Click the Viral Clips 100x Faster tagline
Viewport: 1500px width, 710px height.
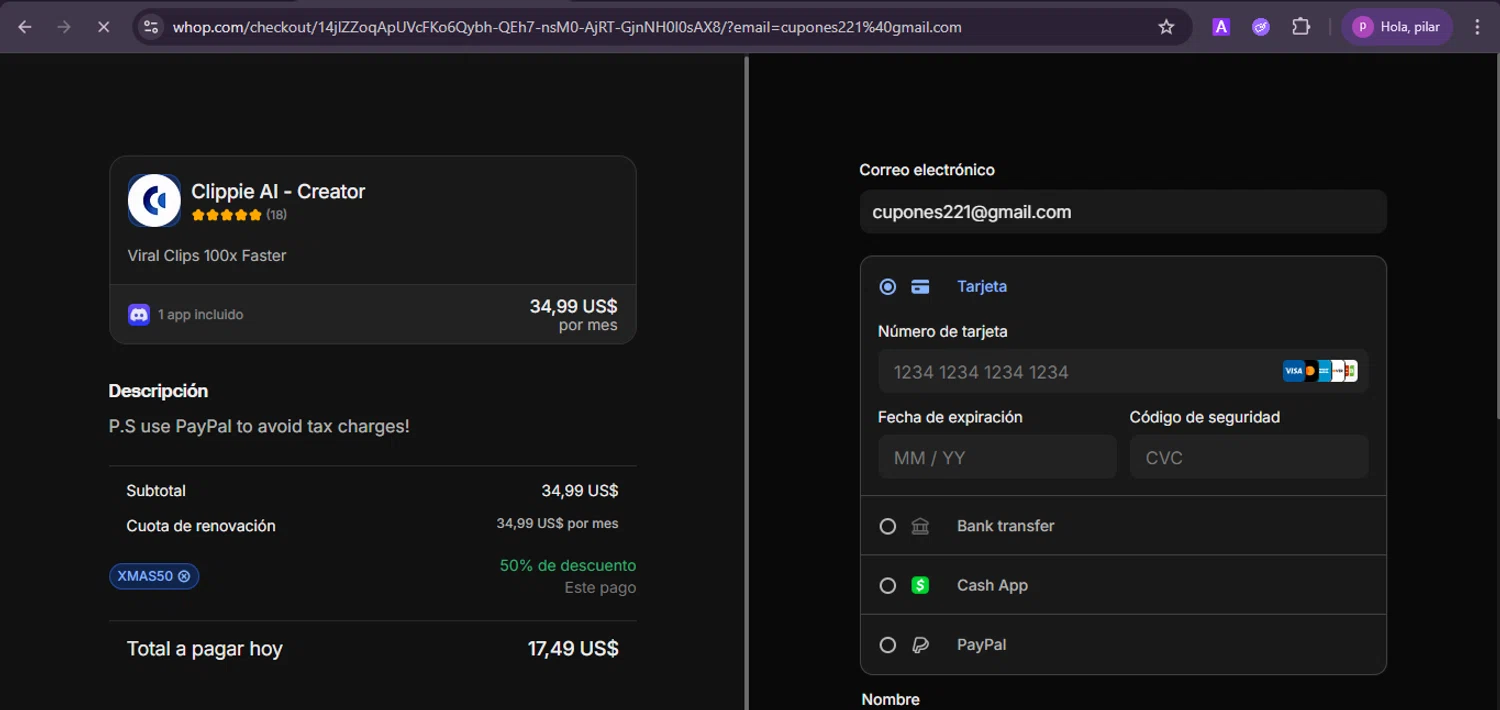click(207, 256)
